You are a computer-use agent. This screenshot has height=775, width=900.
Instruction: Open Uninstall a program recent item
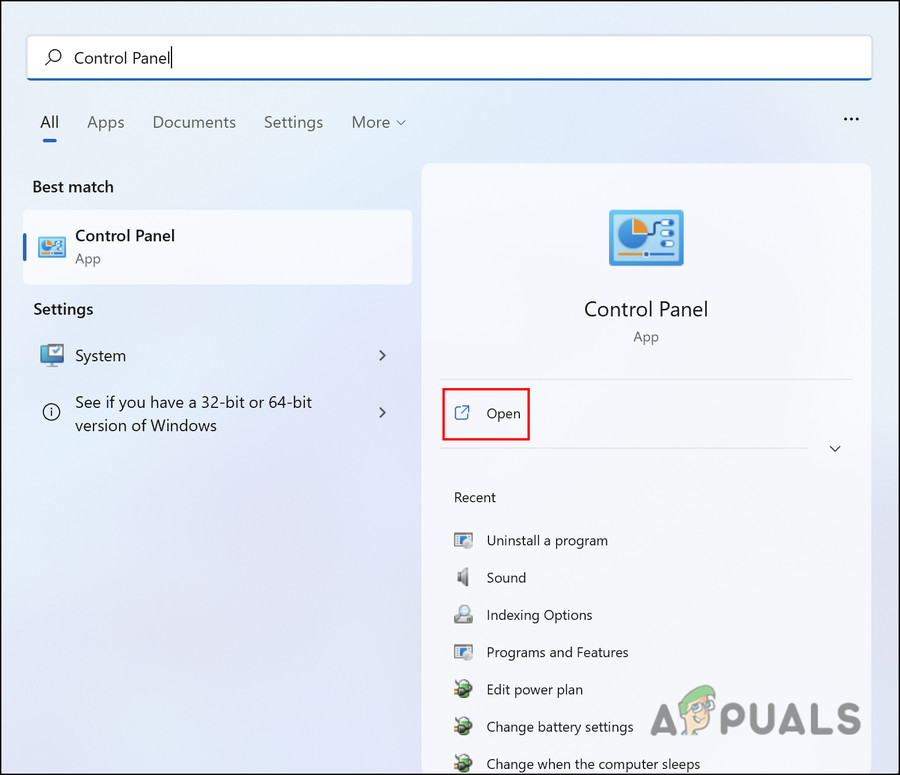click(x=547, y=541)
